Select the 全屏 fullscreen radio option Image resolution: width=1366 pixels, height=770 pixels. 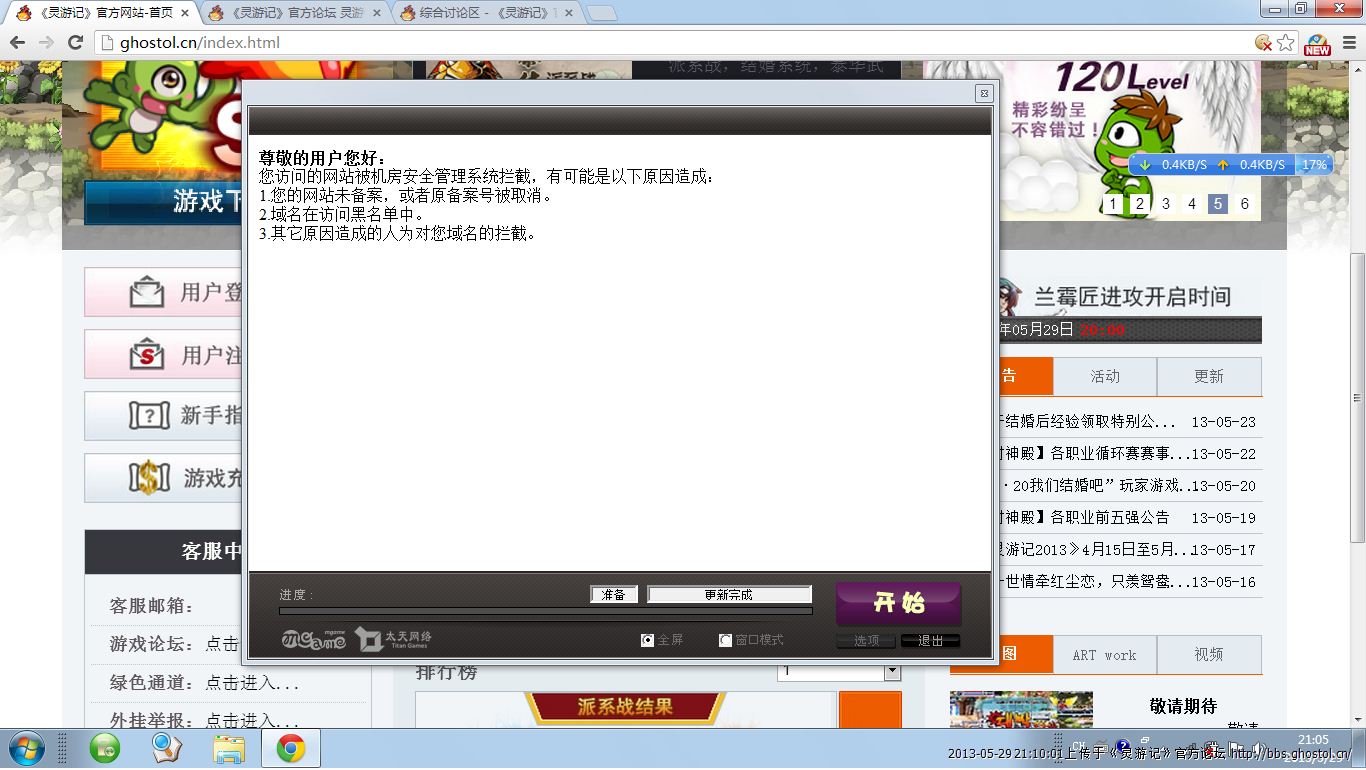(647, 640)
